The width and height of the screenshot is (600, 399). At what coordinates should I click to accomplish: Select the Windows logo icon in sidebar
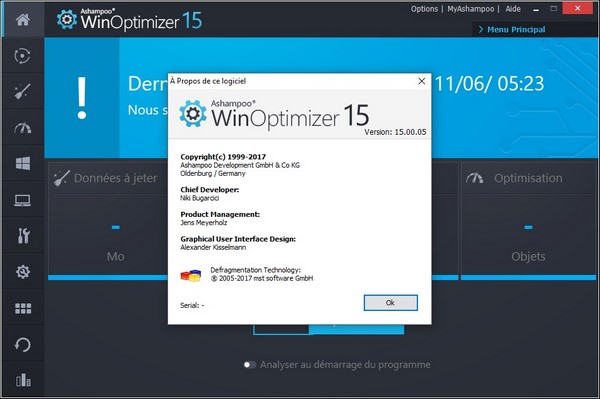(23, 164)
